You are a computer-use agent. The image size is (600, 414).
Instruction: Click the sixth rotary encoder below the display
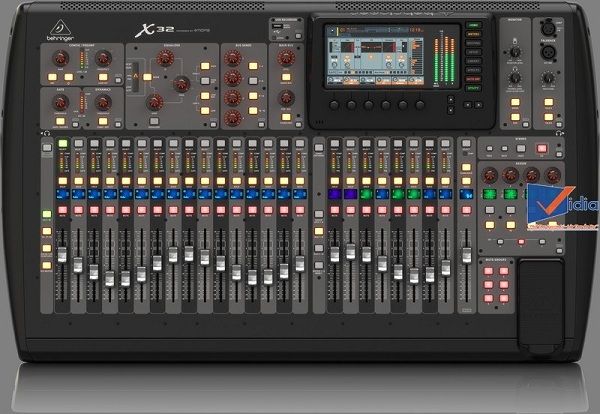[x=420, y=105]
